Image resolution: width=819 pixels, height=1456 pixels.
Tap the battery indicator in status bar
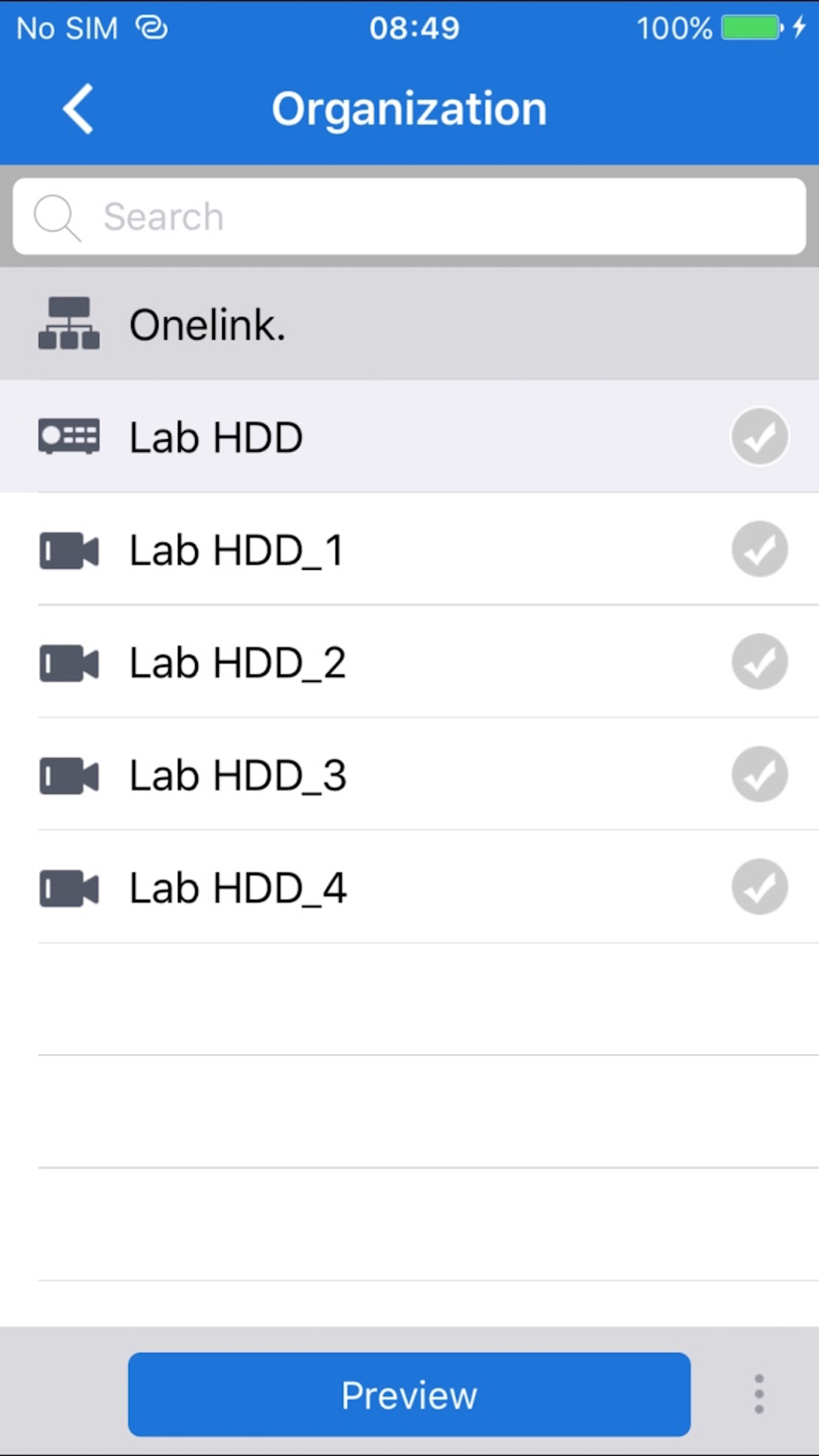tap(753, 28)
